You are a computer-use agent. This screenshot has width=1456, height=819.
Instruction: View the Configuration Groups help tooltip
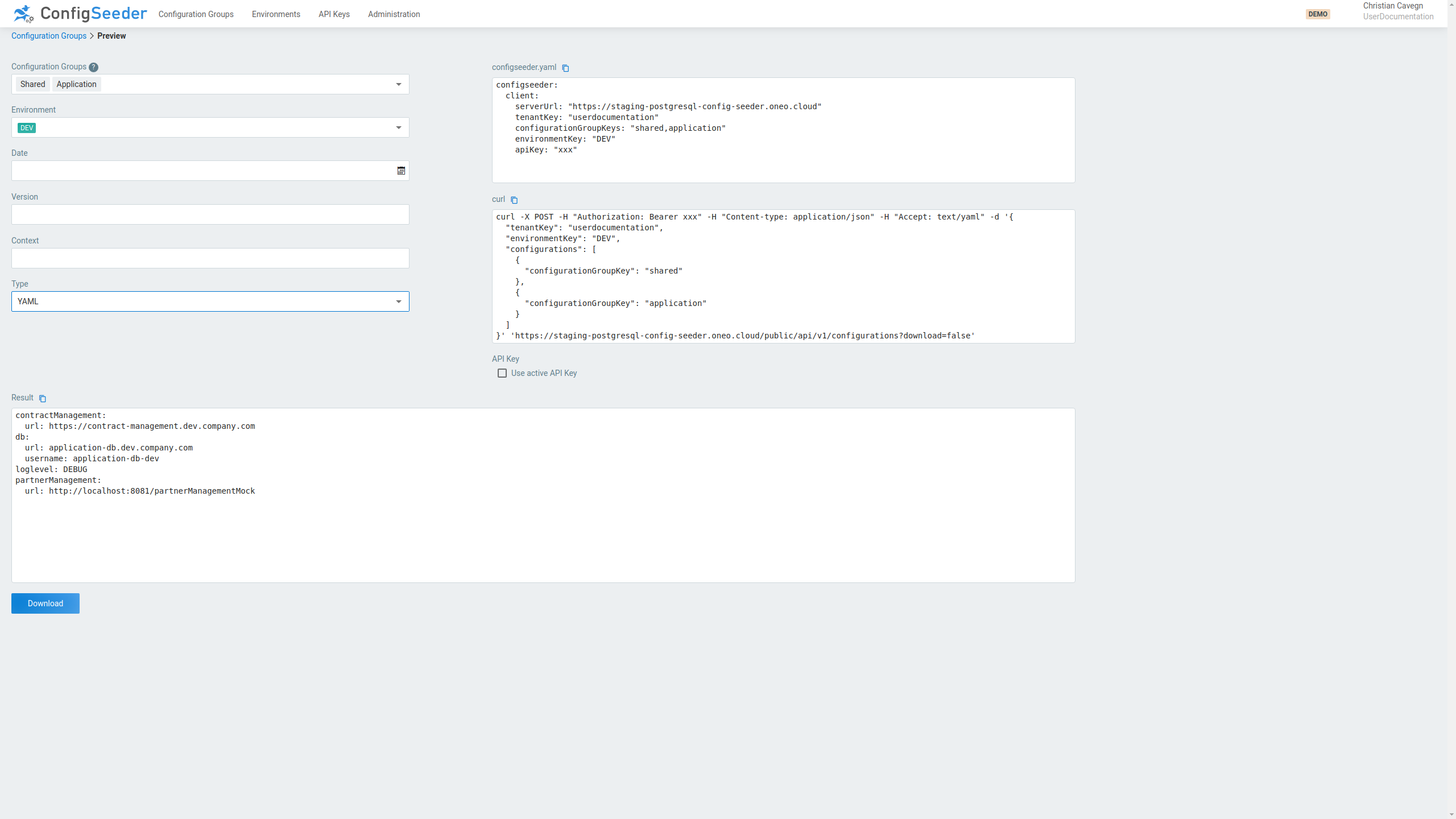[93, 67]
